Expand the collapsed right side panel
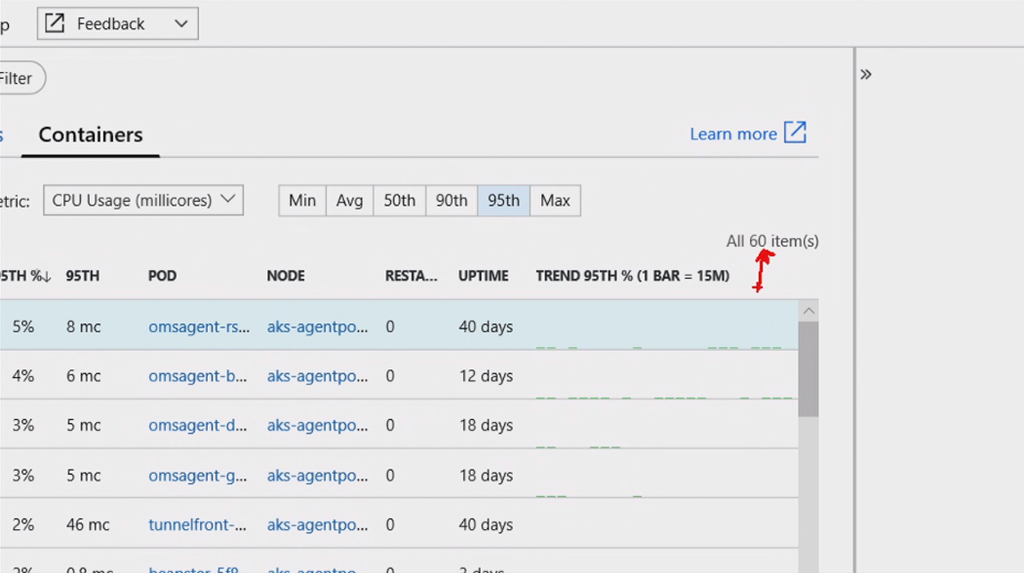The image size is (1024, 573). pyautogui.click(x=866, y=74)
